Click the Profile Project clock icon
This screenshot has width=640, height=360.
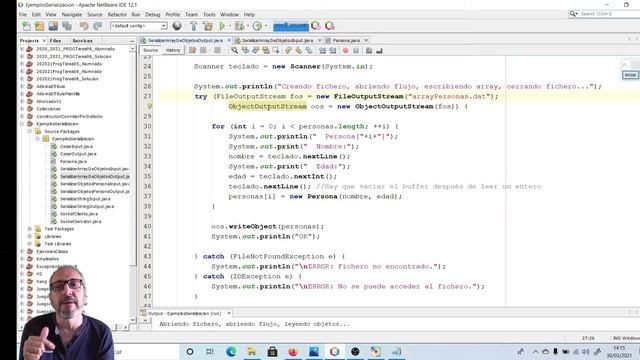click(x=257, y=26)
